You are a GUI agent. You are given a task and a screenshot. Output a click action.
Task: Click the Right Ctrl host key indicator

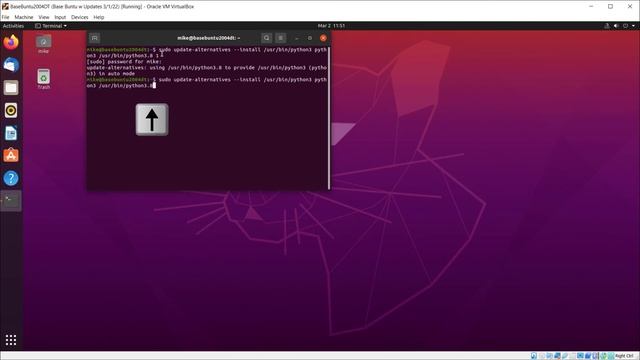point(625,356)
